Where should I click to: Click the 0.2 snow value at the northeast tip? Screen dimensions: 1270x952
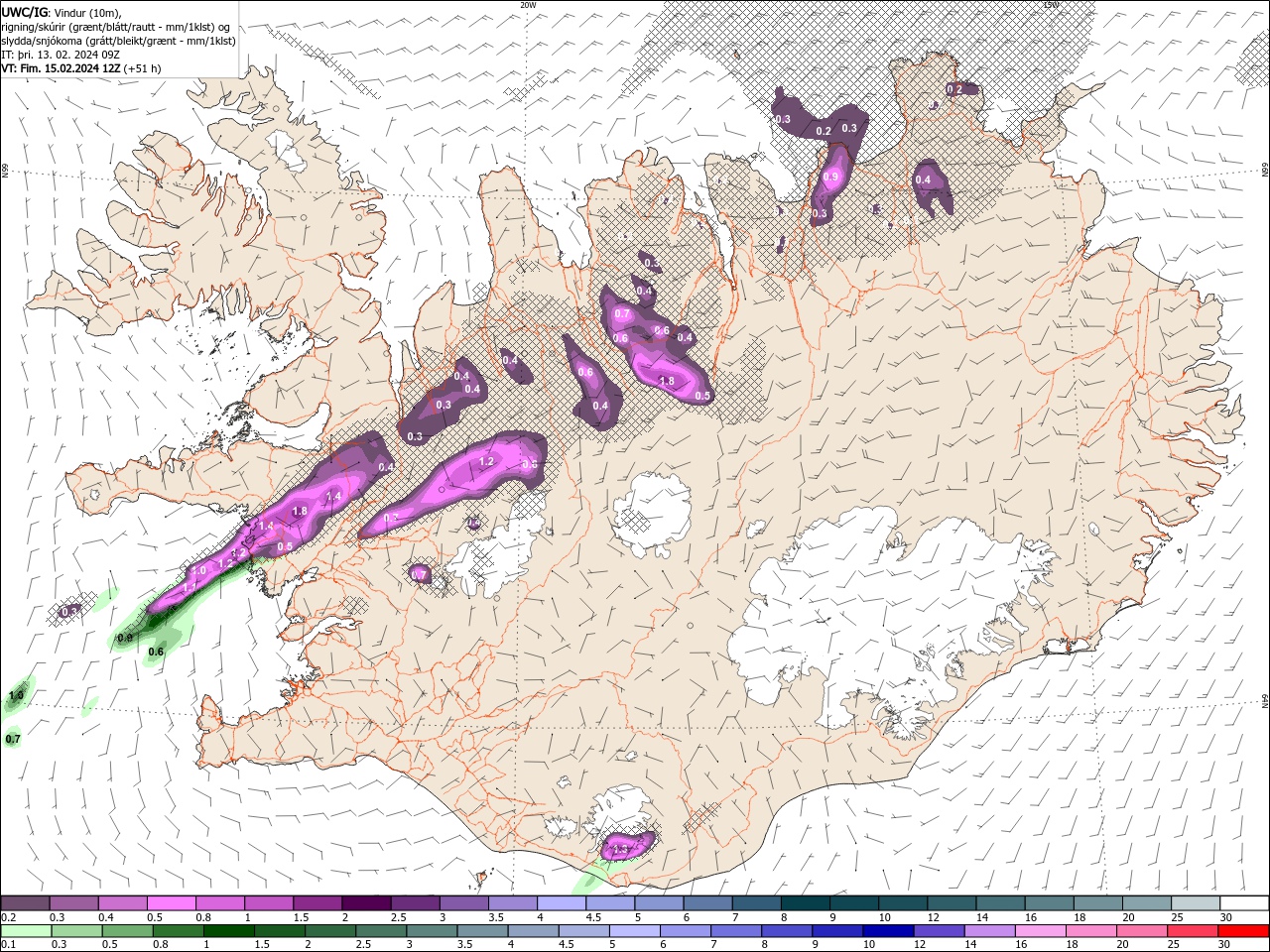coord(954,89)
